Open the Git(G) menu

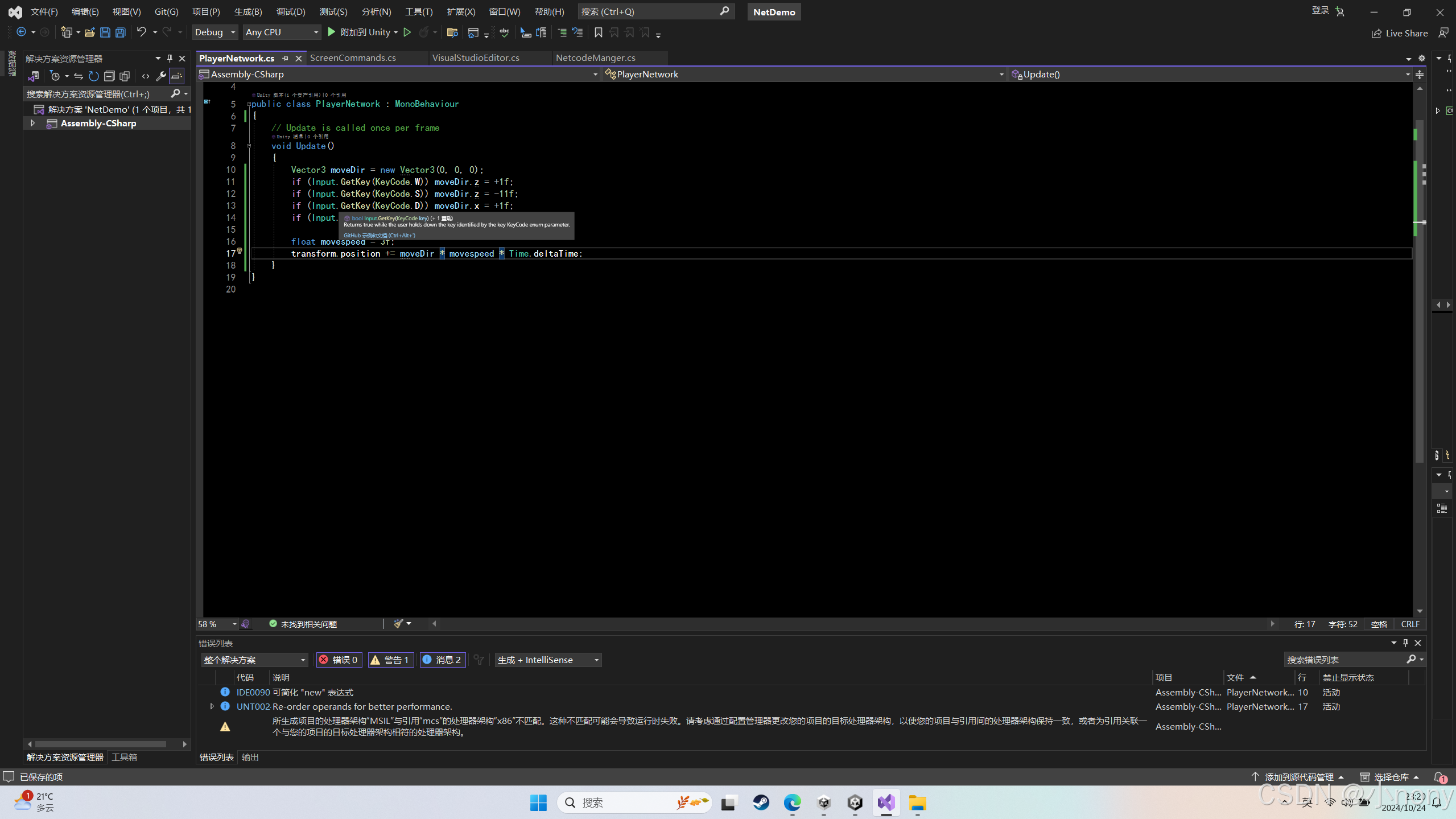[166, 11]
